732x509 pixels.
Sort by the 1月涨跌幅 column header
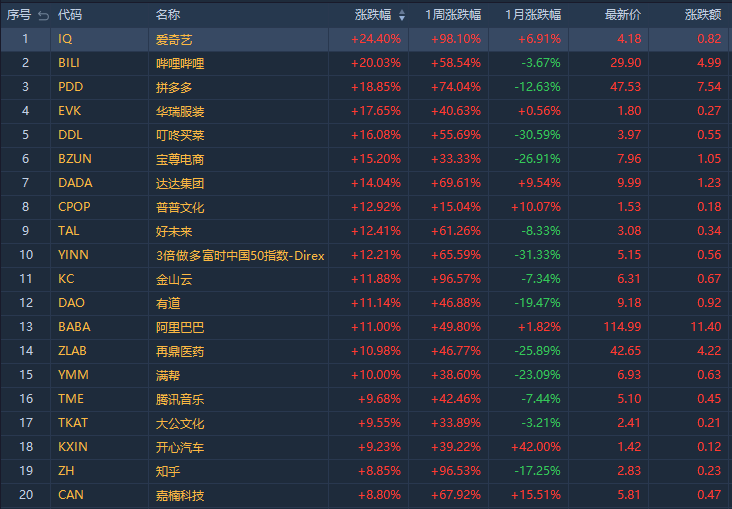pos(533,15)
